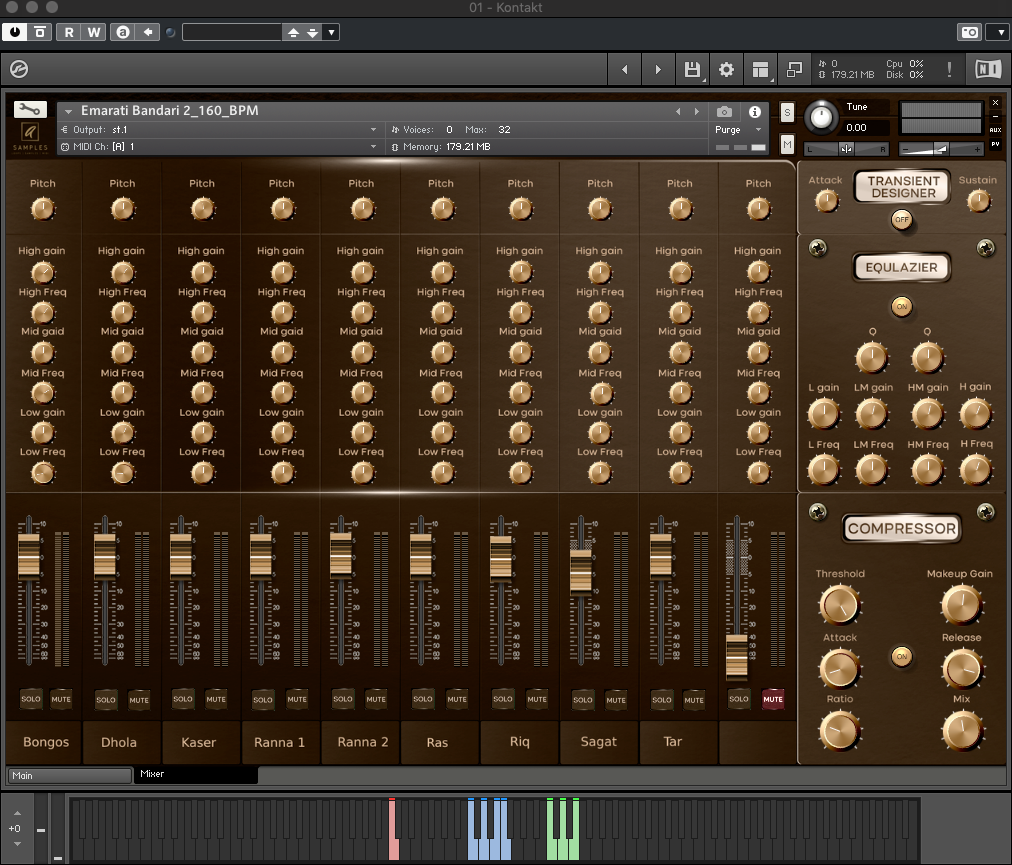Image resolution: width=1012 pixels, height=865 pixels.
Task: Click the Native Instruments NI logo
Action: coord(987,69)
